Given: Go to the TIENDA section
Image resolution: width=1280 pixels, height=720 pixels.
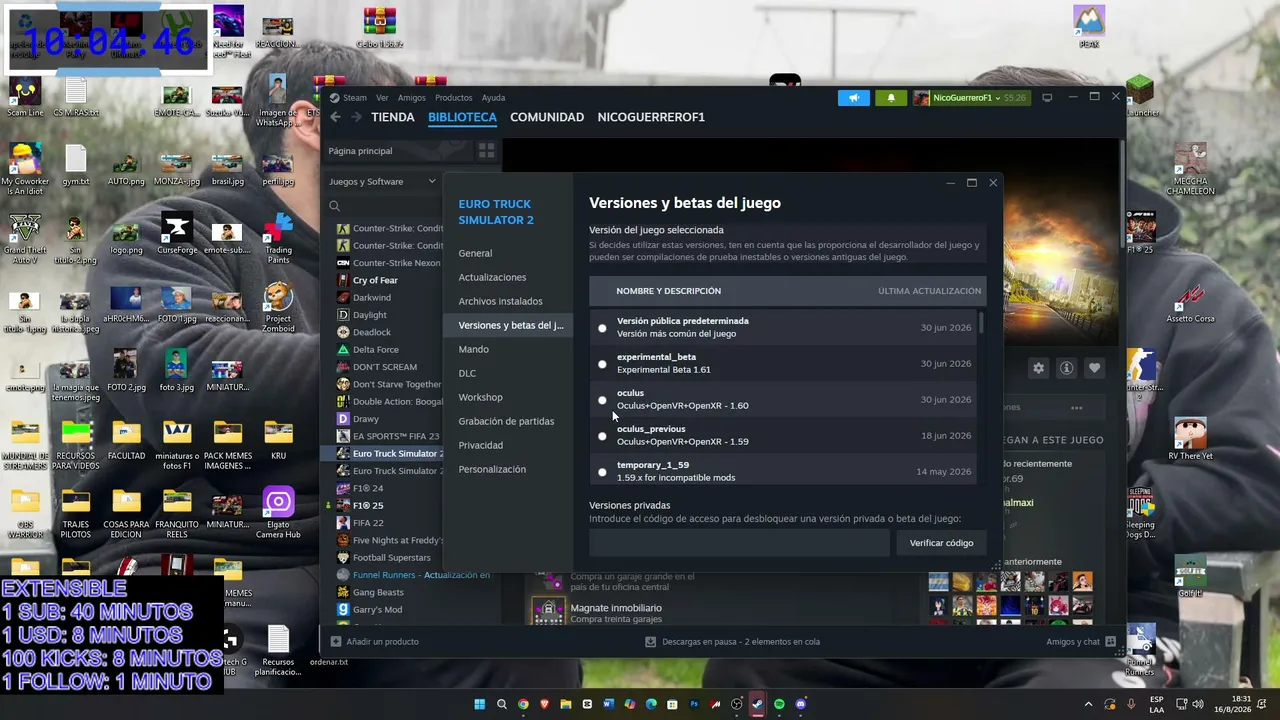Looking at the screenshot, I should (392, 117).
